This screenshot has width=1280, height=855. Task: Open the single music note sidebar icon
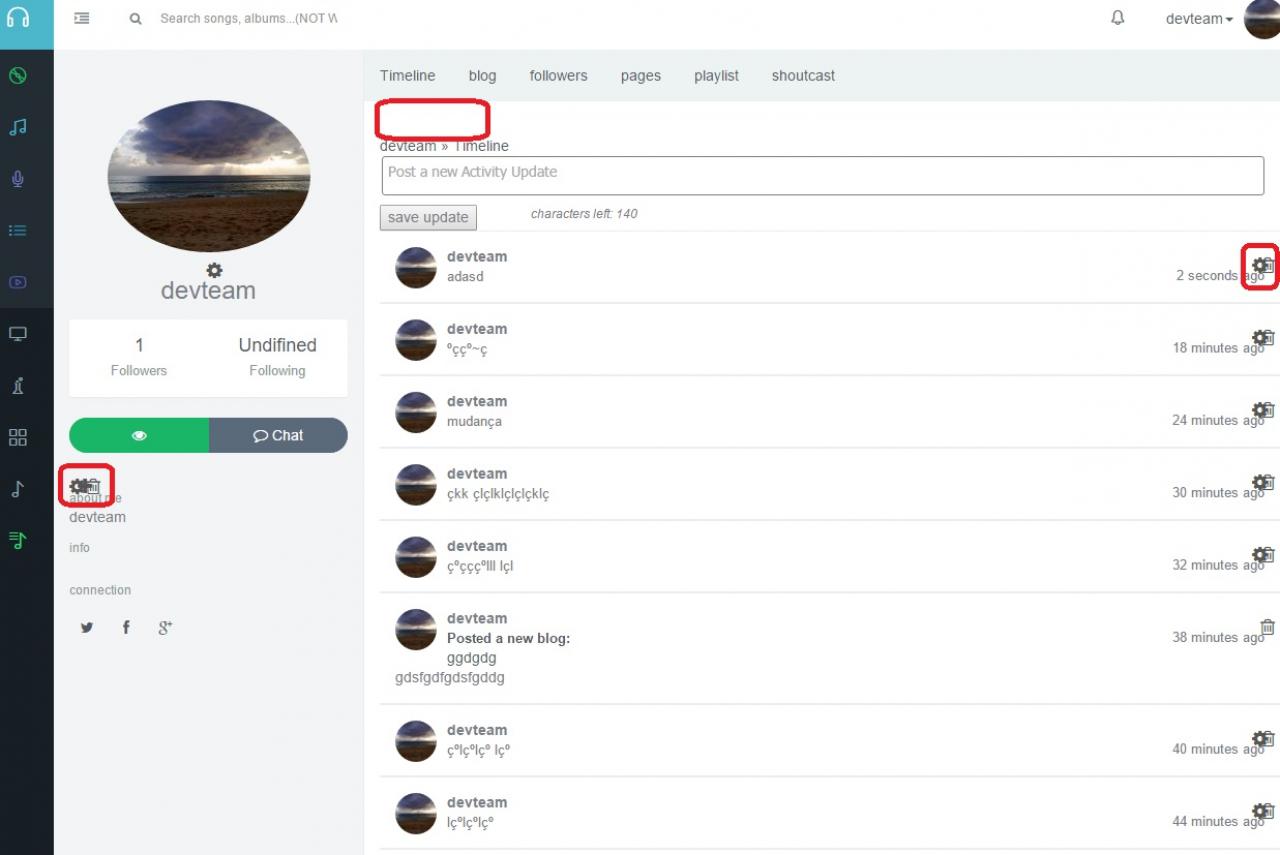[x=17, y=489]
